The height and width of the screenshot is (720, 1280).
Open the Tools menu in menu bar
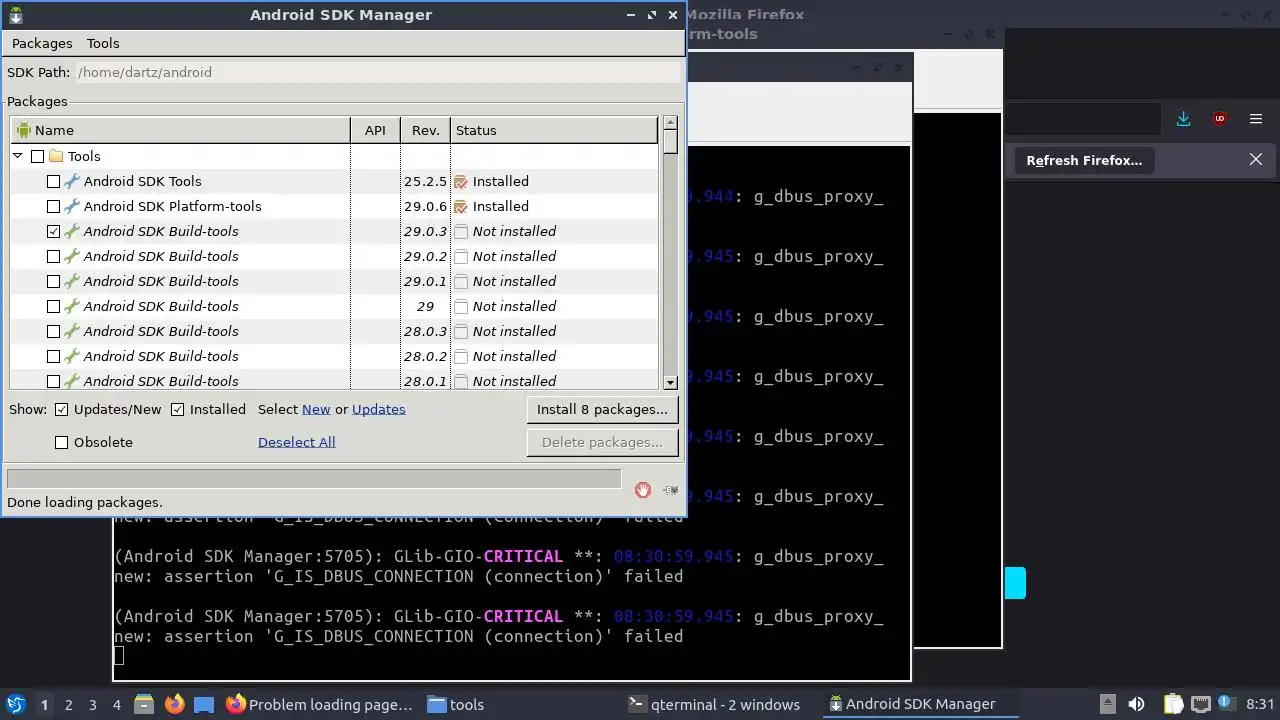click(x=103, y=43)
